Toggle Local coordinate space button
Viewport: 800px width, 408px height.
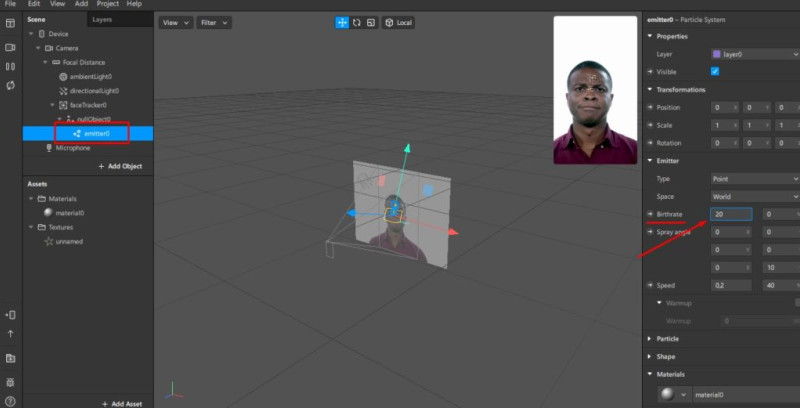pos(398,22)
